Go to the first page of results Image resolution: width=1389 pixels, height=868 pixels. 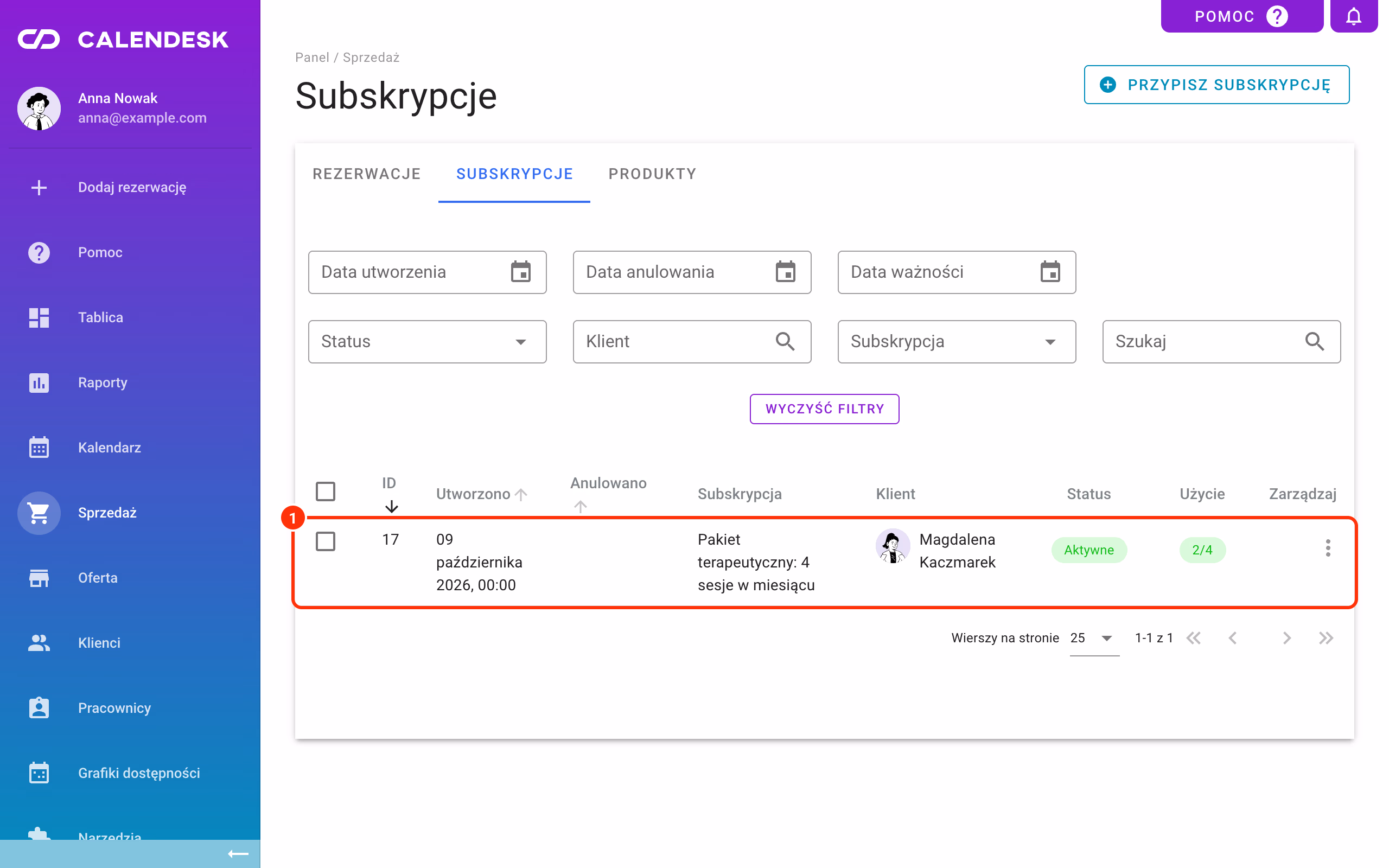[1193, 638]
